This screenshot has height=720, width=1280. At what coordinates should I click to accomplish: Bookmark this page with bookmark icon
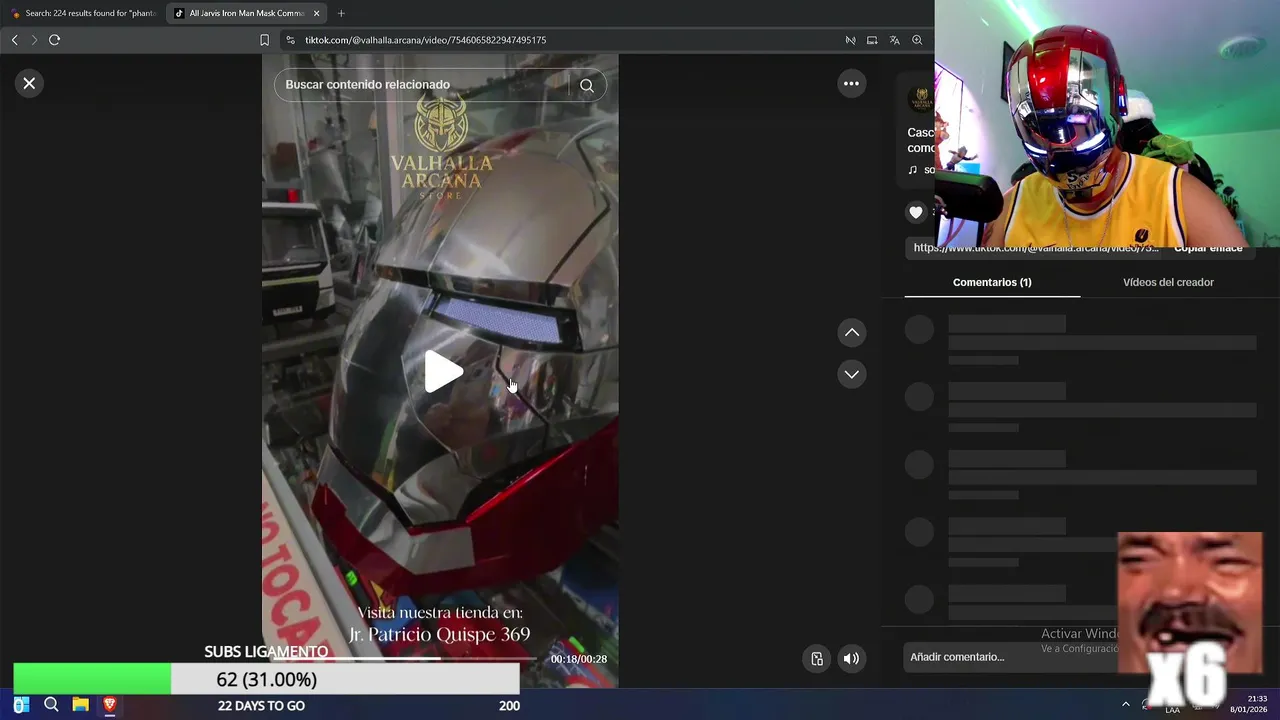pyautogui.click(x=264, y=40)
